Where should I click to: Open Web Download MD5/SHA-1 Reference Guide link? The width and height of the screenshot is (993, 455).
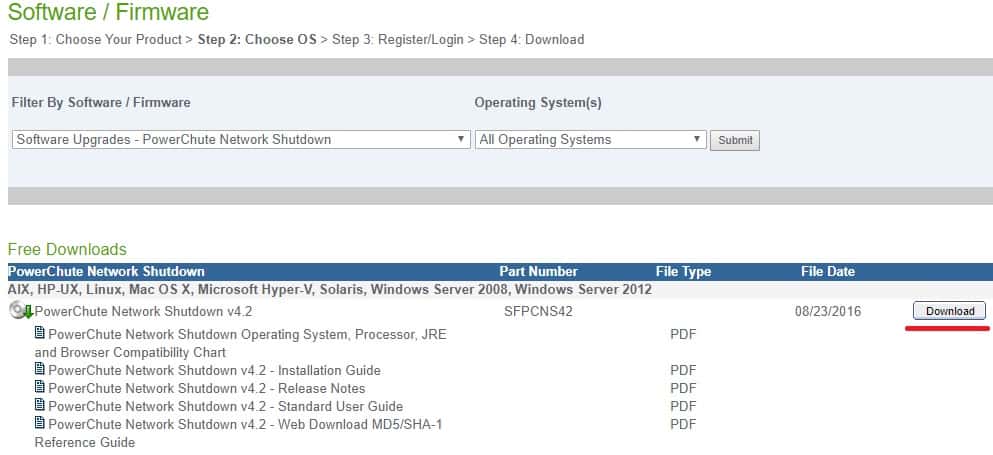[x=245, y=424]
